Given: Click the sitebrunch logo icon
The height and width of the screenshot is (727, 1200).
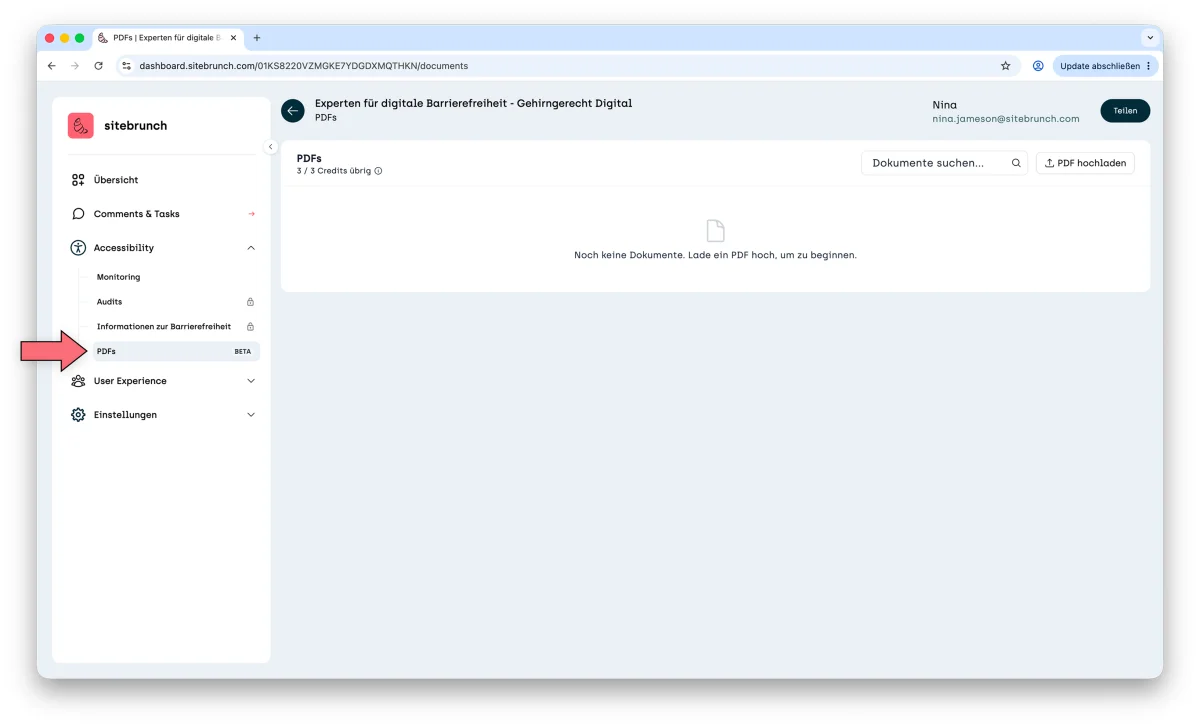Looking at the screenshot, I should click(81, 126).
